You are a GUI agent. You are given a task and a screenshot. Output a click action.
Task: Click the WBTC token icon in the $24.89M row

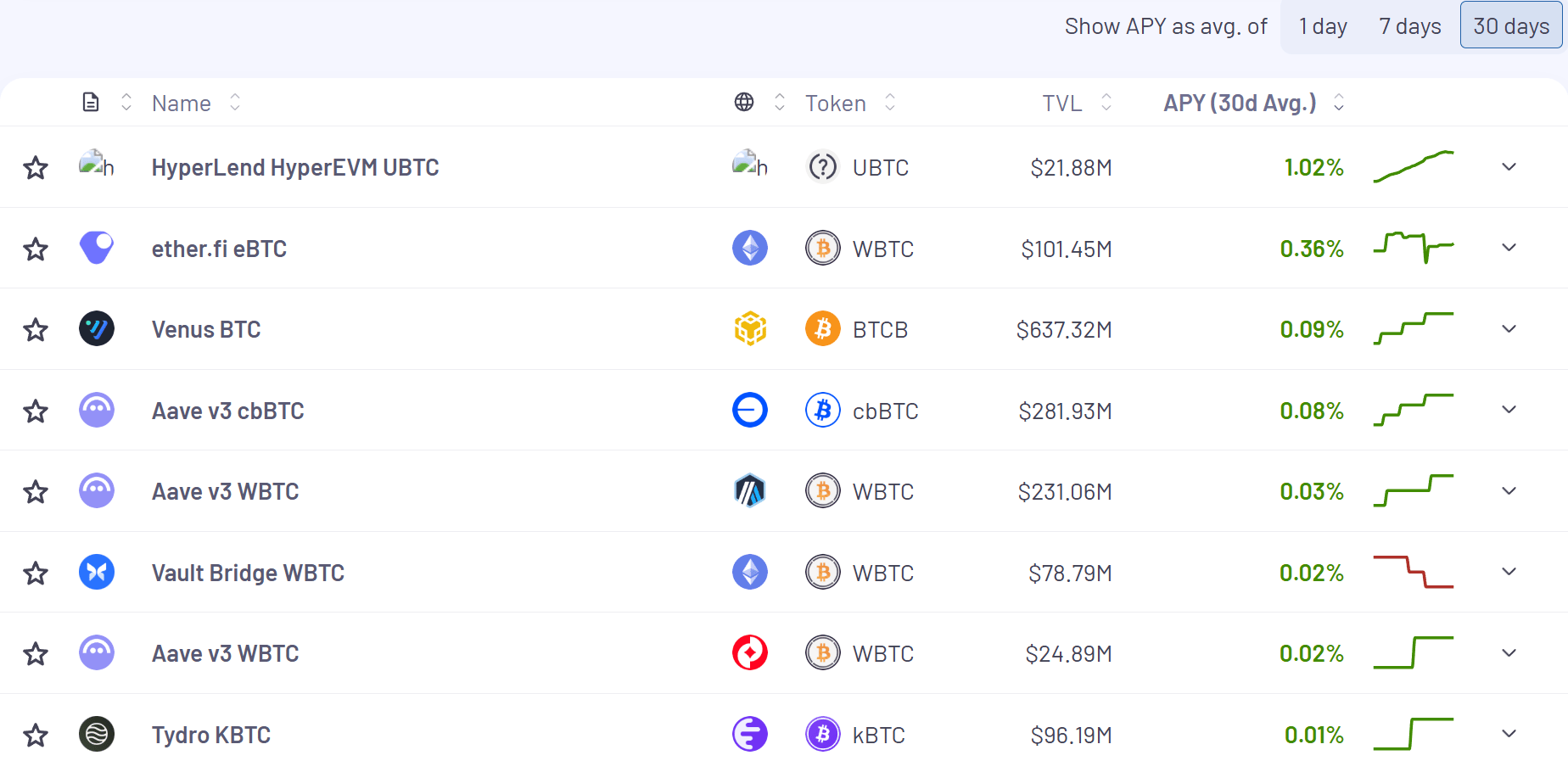click(x=823, y=652)
